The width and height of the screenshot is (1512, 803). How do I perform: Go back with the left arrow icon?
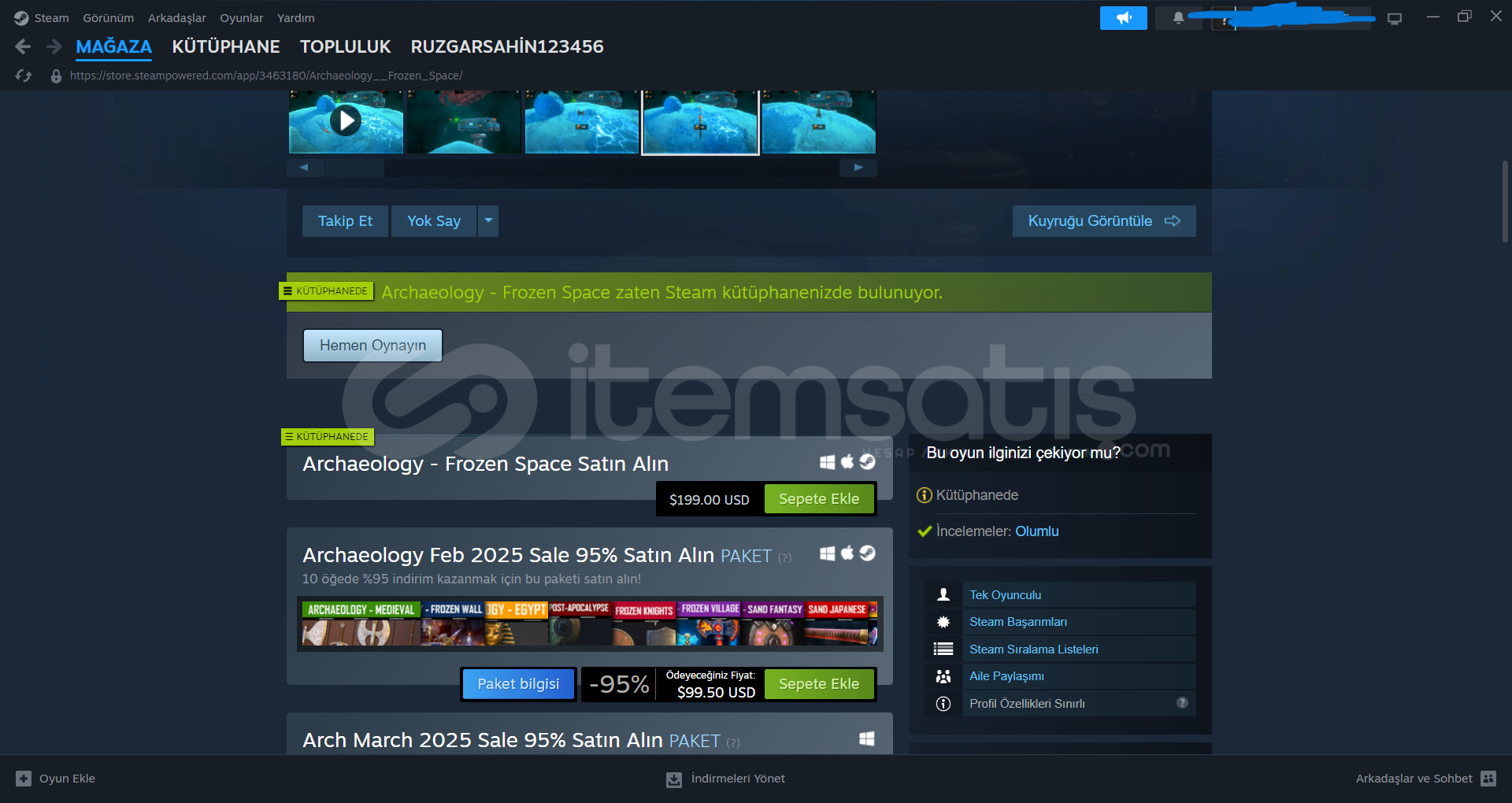tap(23, 46)
